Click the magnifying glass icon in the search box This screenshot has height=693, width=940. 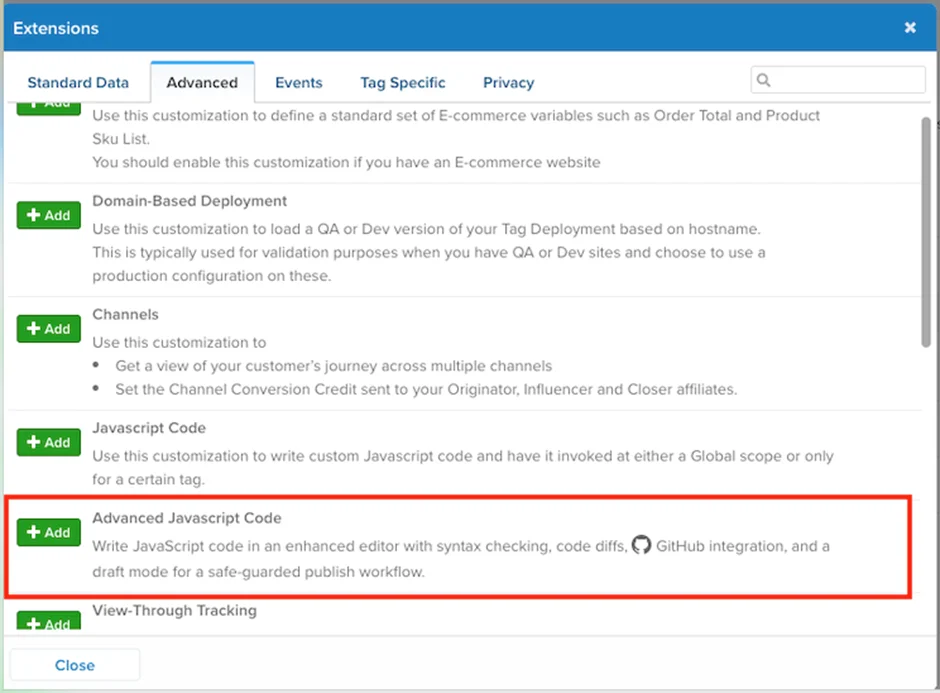[763, 79]
